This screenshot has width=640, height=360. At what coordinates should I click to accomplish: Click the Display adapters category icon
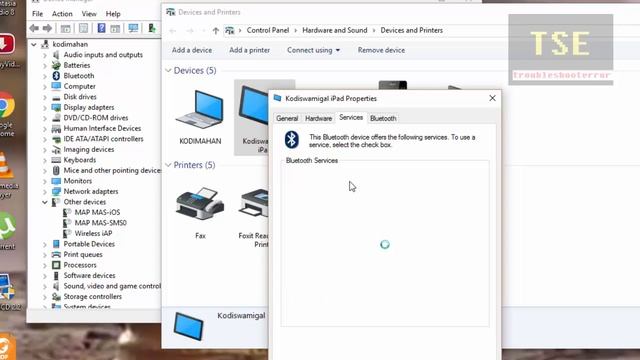(56, 107)
